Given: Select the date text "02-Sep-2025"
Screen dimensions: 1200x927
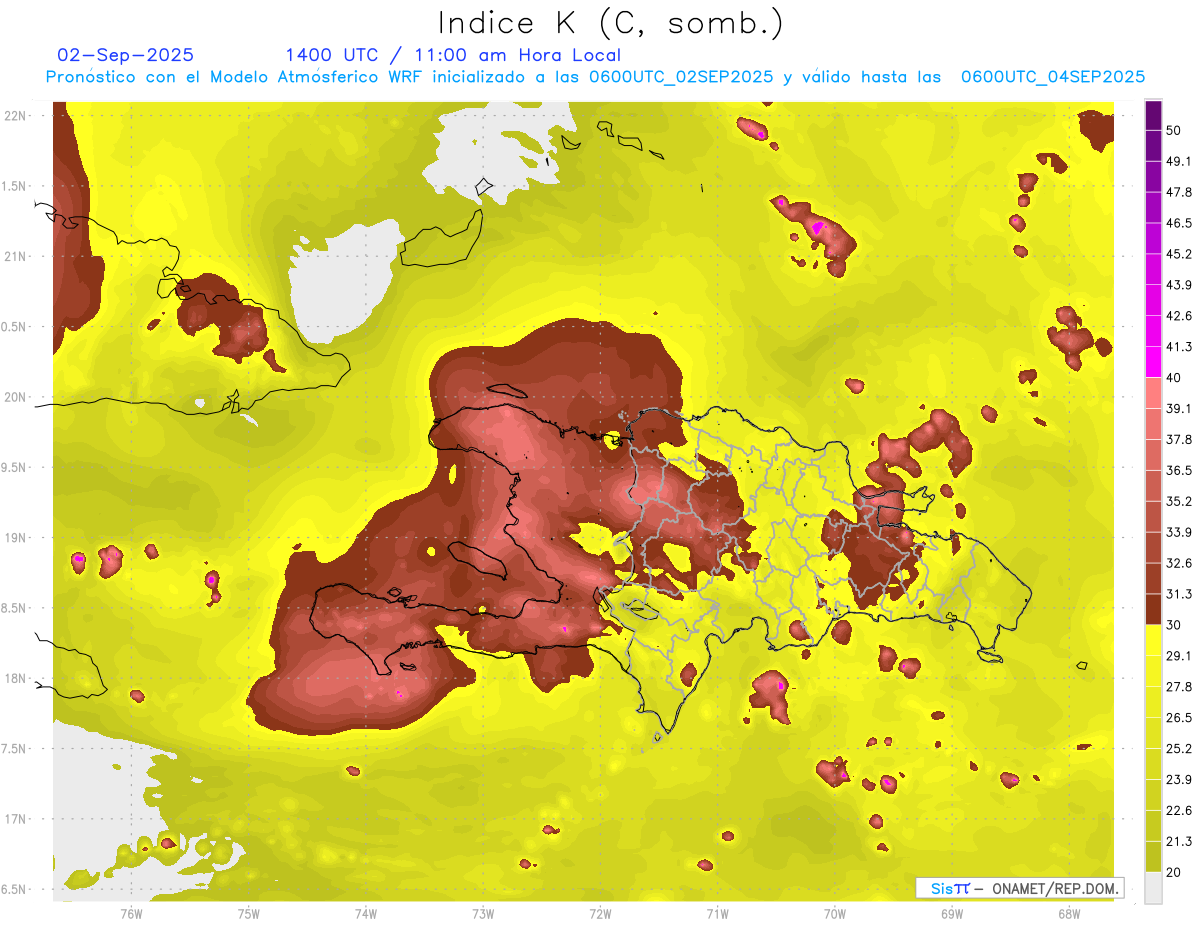Looking at the screenshot, I should click(x=126, y=55).
